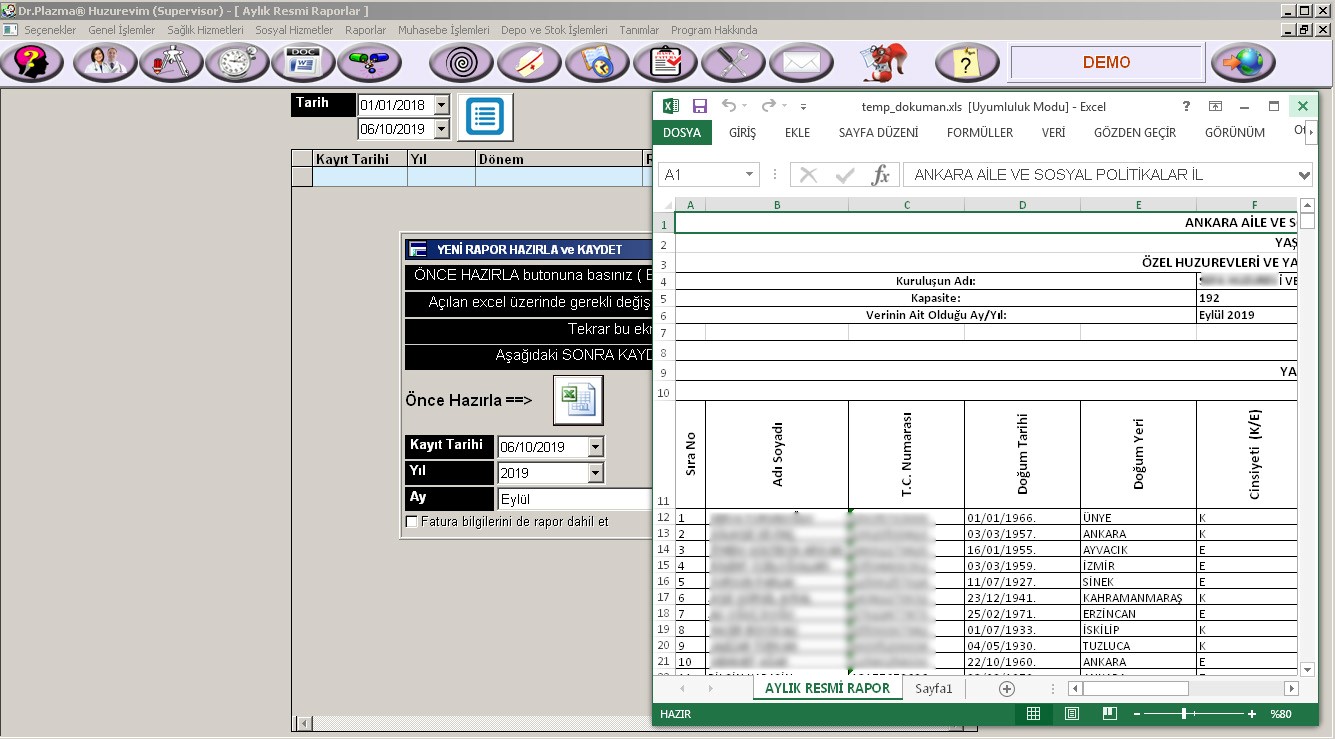Click the insert function fx icon
The image size is (1335, 739).
tap(880, 175)
